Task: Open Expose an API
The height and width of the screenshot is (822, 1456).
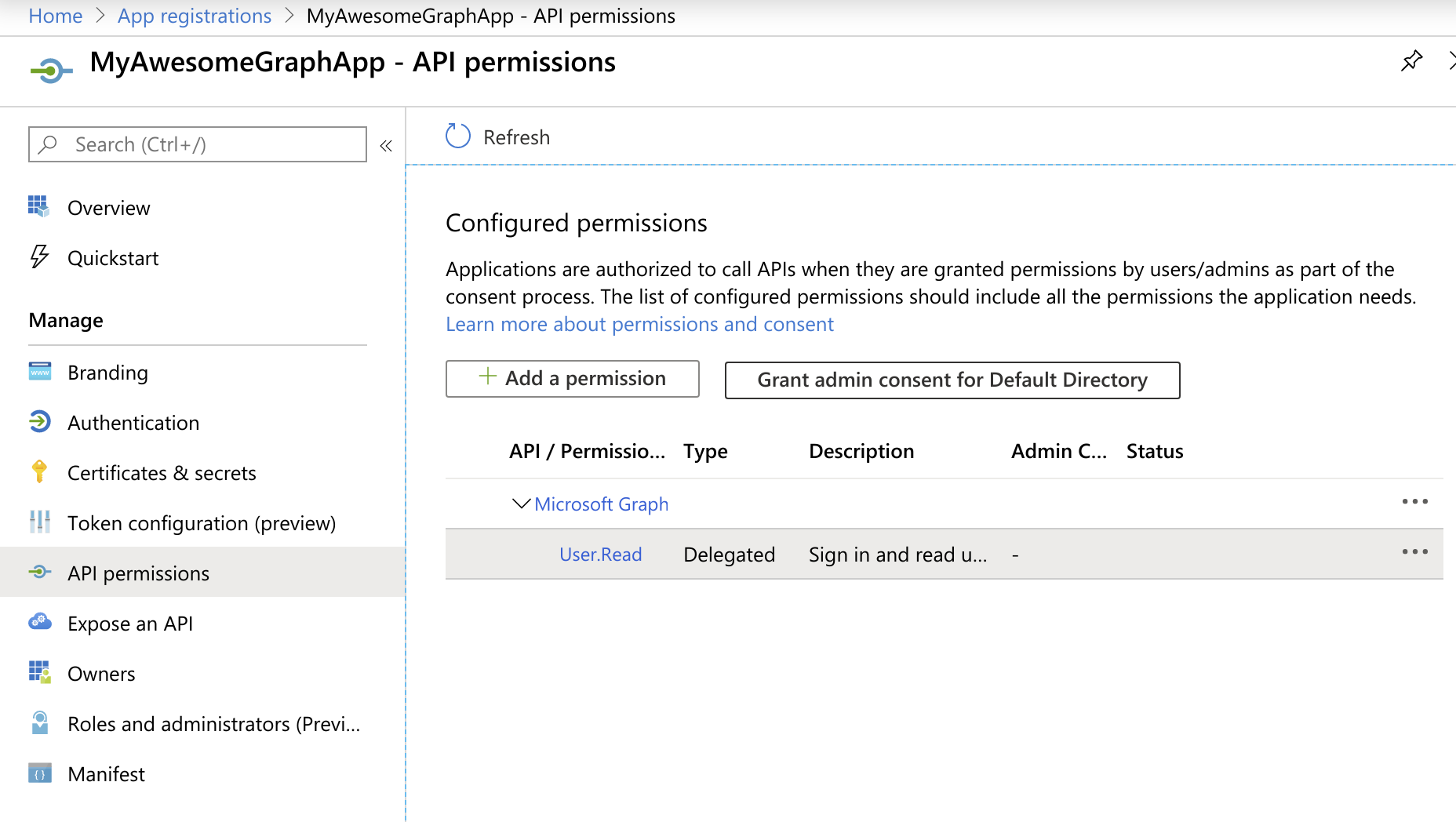Action: tap(129, 623)
